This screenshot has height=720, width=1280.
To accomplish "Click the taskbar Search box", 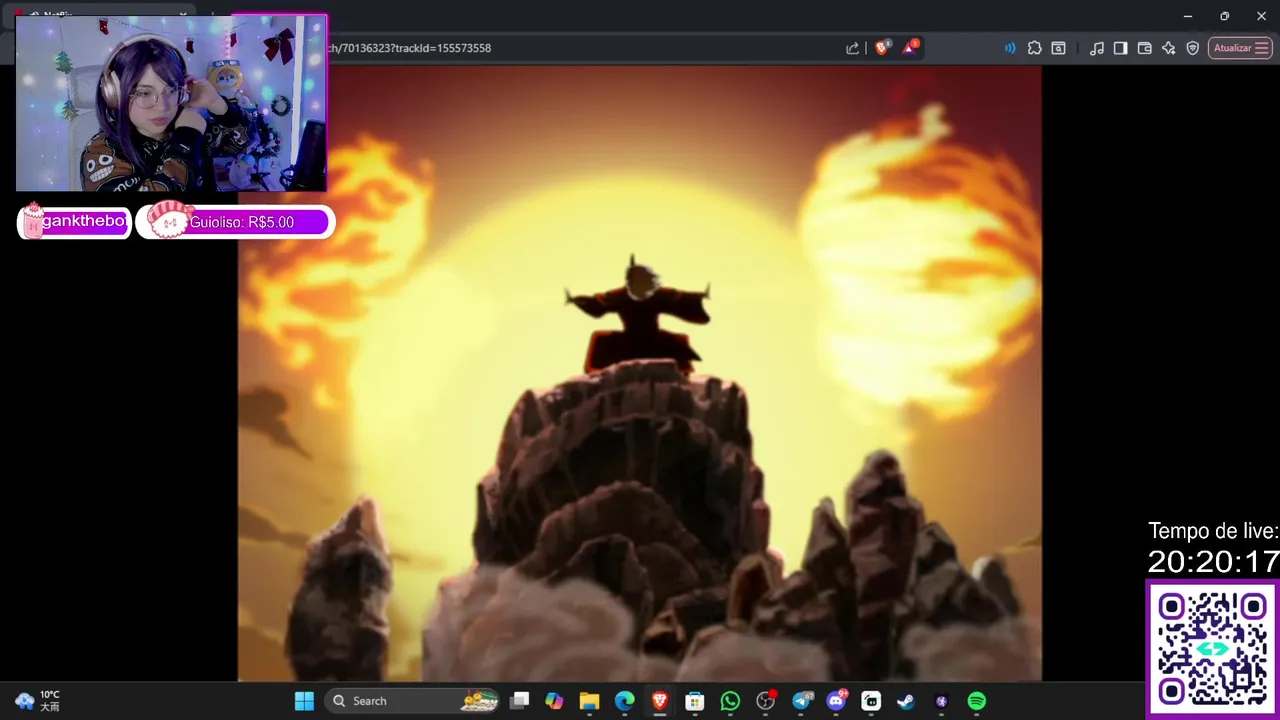I will point(414,701).
